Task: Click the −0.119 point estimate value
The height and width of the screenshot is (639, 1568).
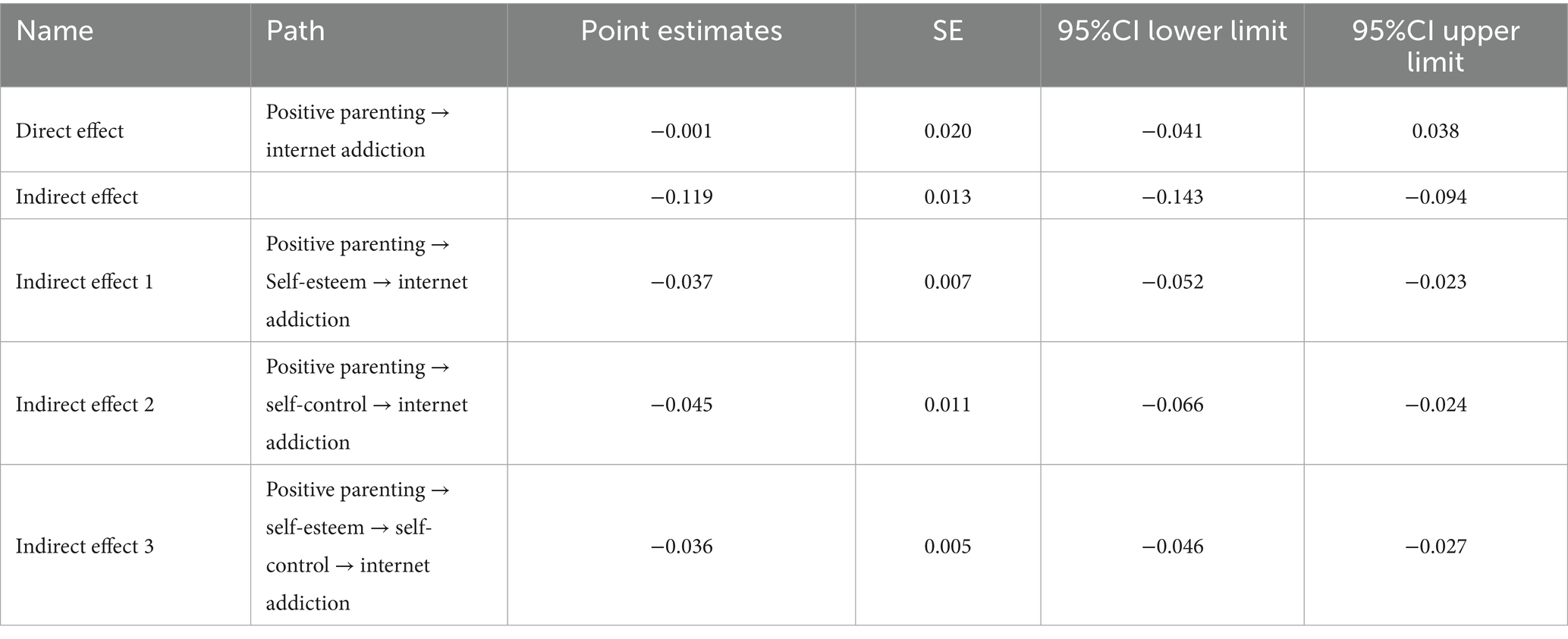Action: (x=681, y=197)
